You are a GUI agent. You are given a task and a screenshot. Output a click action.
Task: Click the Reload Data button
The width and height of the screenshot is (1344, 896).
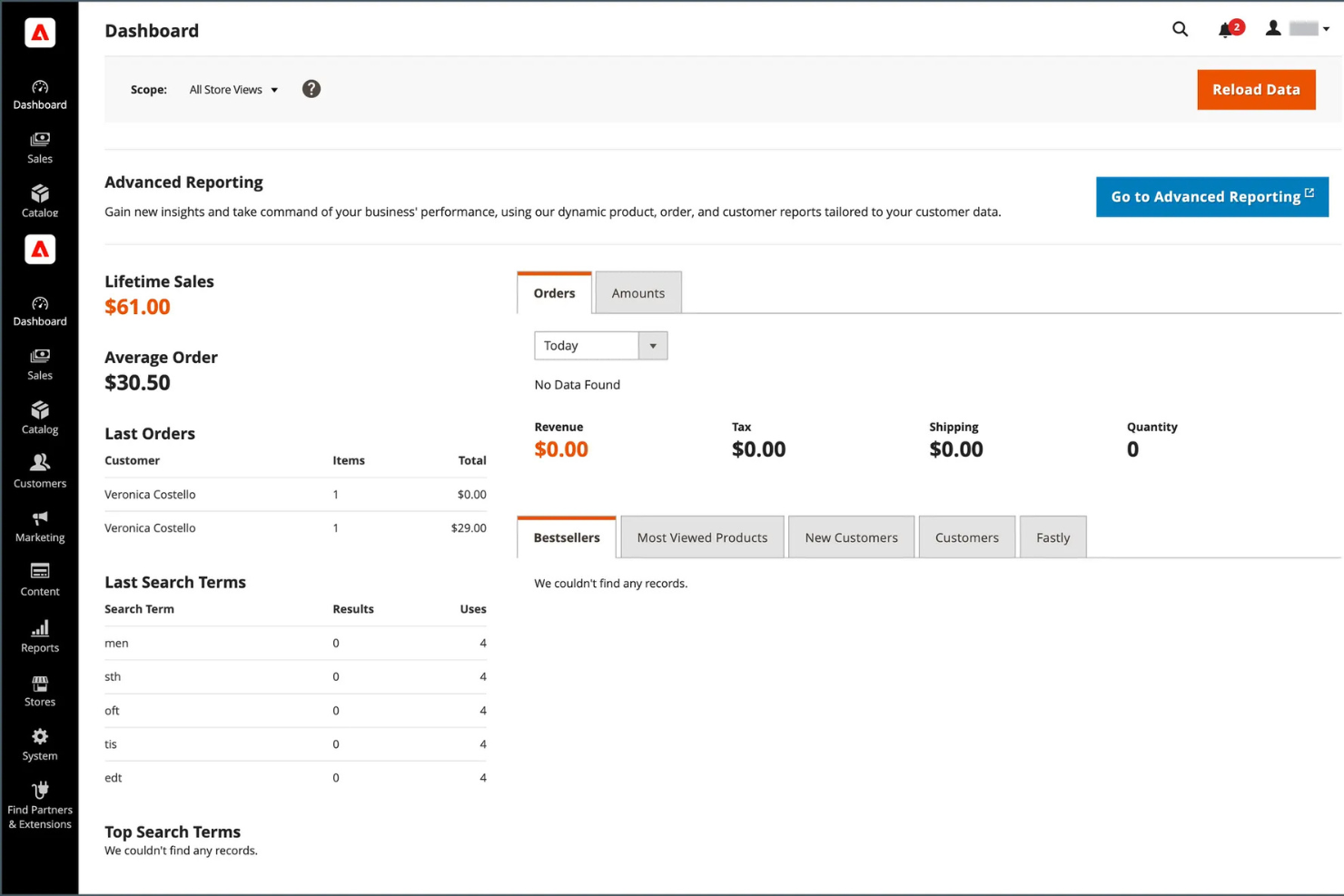click(x=1256, y=89)
